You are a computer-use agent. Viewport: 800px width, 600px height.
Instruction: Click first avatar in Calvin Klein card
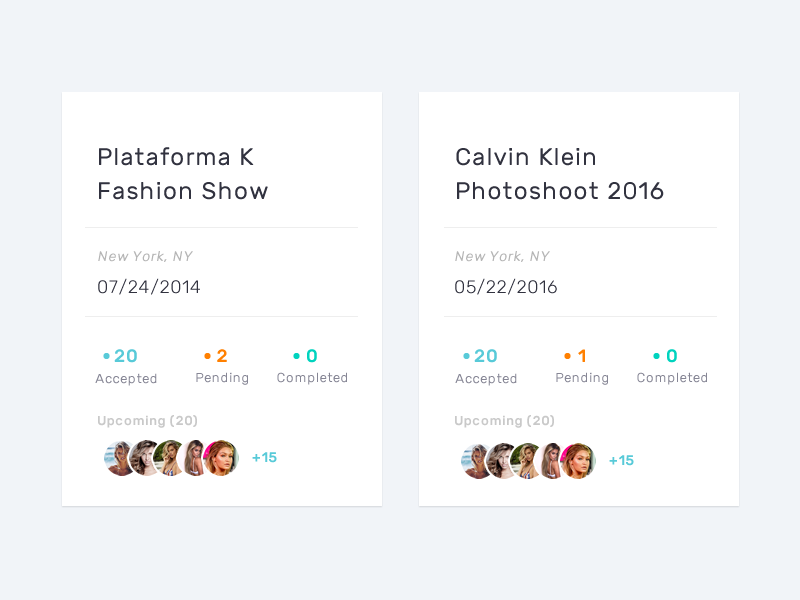476,461
